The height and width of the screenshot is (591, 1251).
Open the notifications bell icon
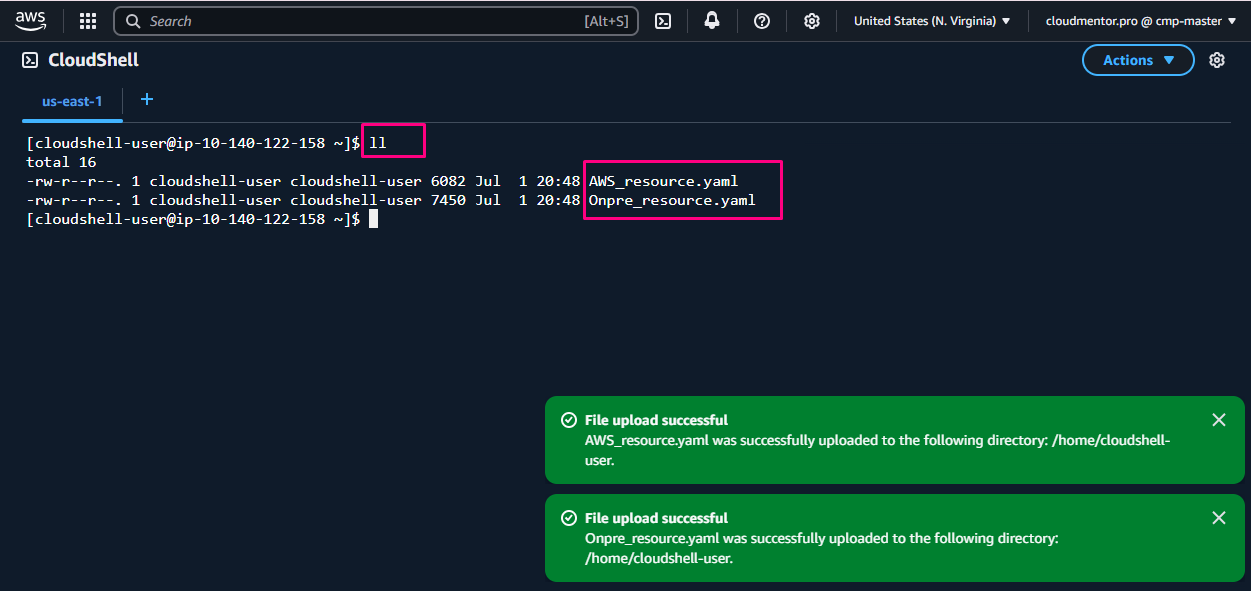[712, 21]
